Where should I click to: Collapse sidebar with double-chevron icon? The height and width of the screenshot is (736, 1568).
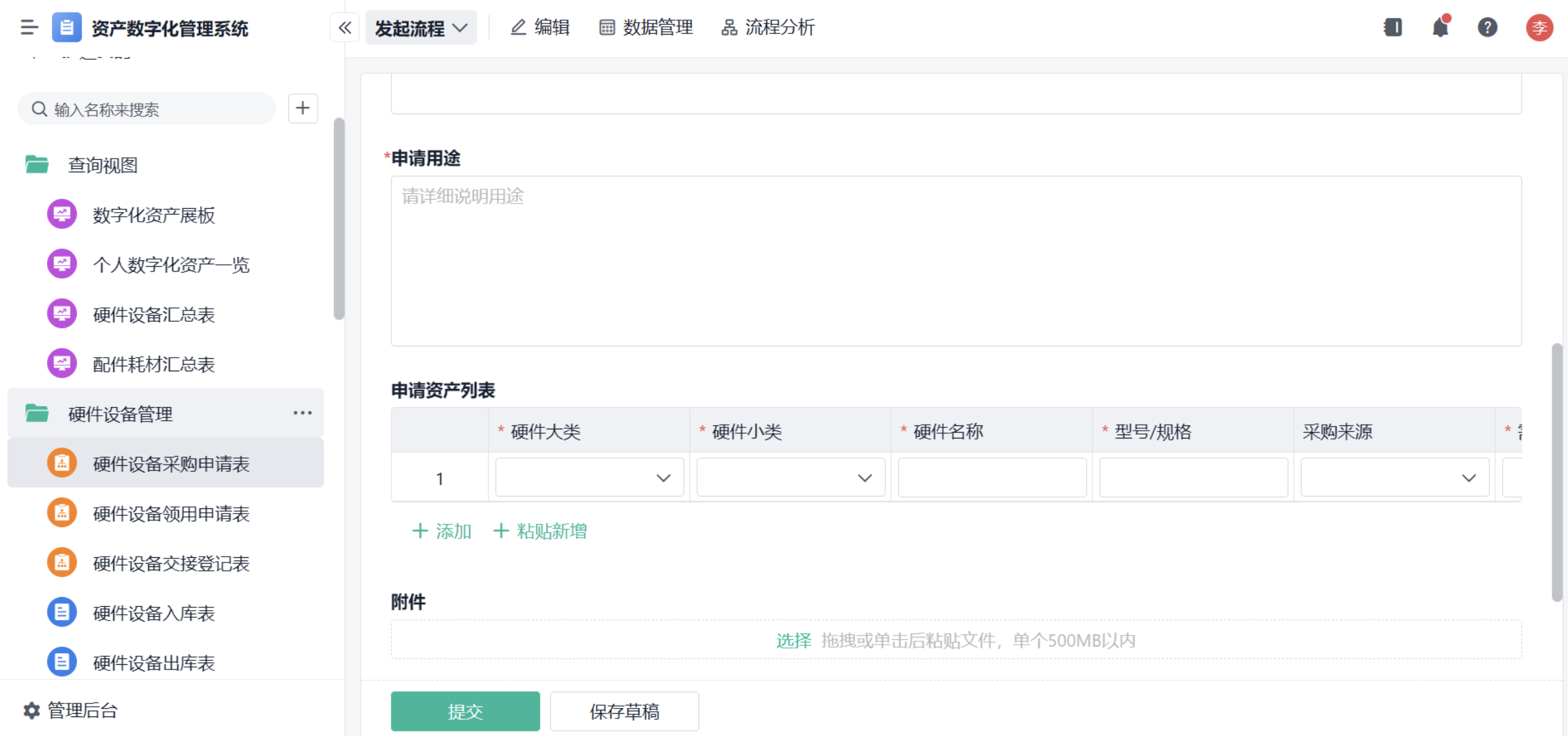coord(345,27)
